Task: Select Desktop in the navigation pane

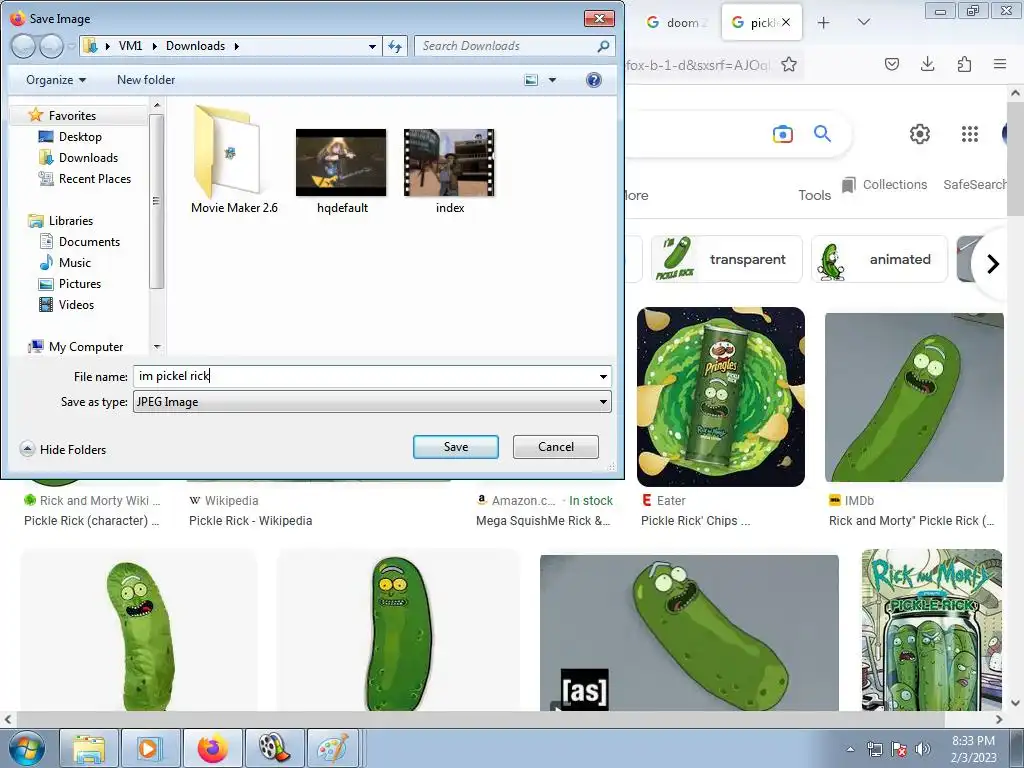Action: pos(80,136)
